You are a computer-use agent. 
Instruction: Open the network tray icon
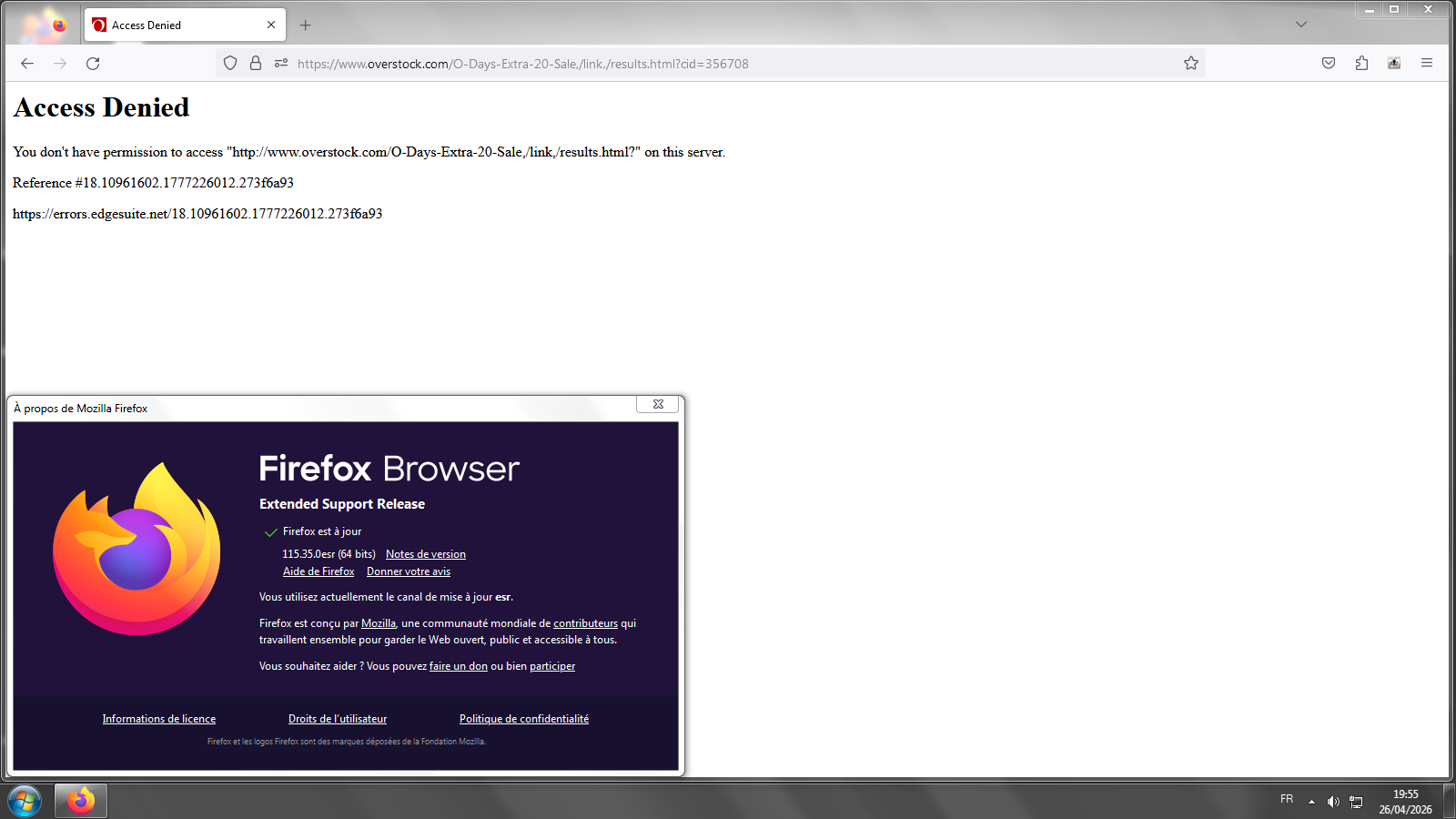click(1356, 802)
